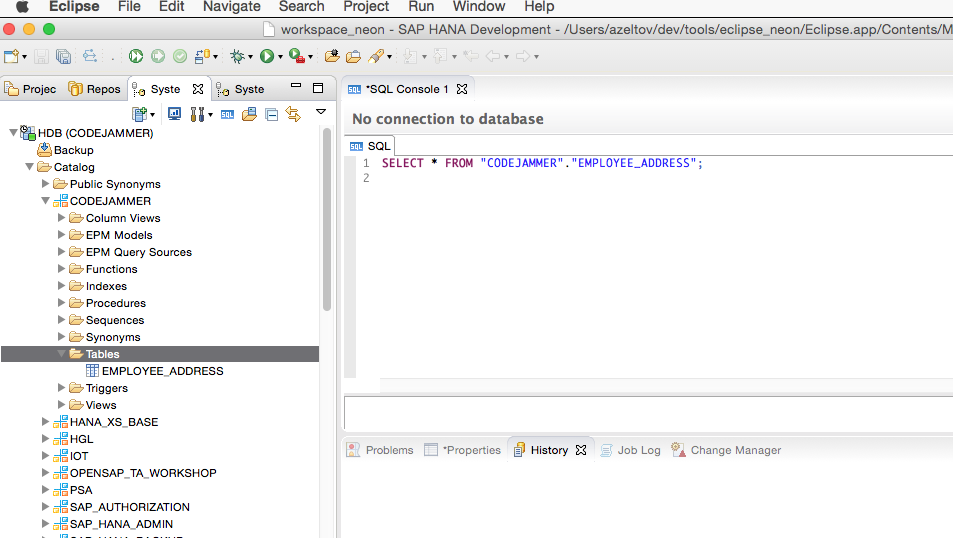Switch to the Job Log tab

point(638,450)
